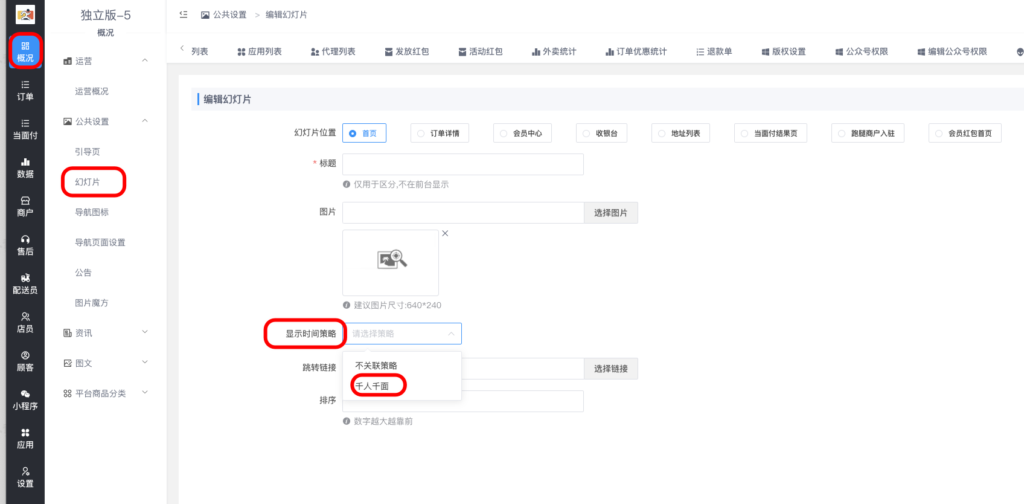1024x504 pixels.
Task: Open the 概况 overview icon in the sidebar
Action: pyautogui.click(x=25, y=52)
